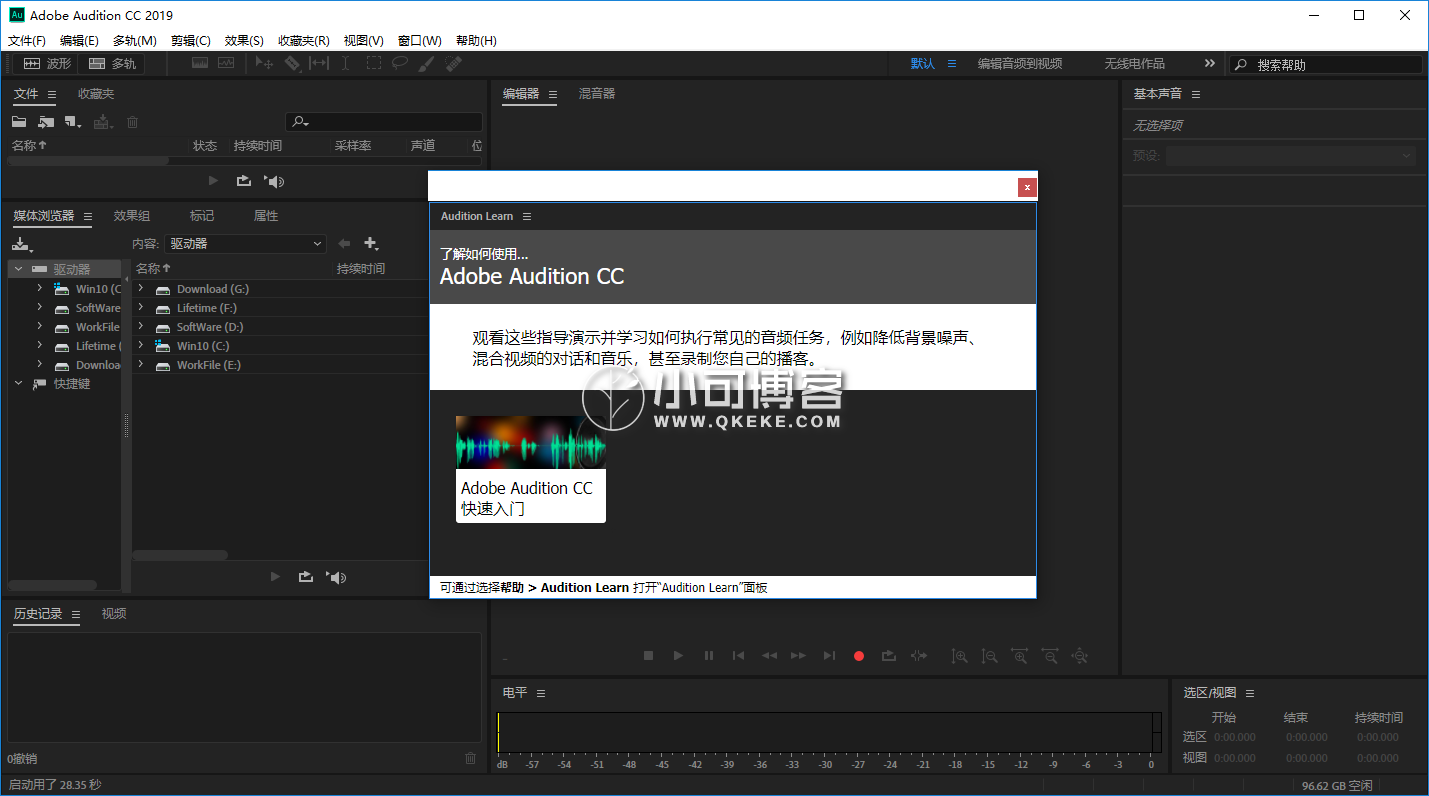
Task: Open the Audition Learn panel menu icon
Action: pyautogui.click(x=527, y=217)
